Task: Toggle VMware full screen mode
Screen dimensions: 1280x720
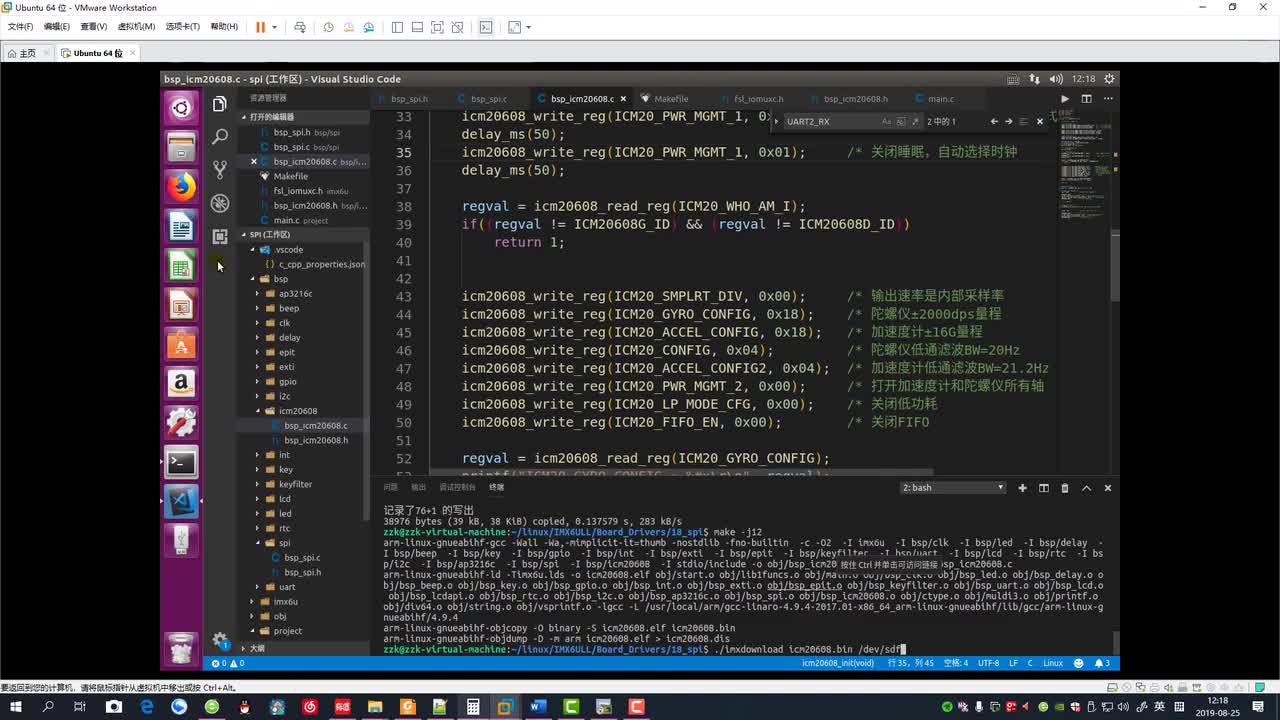Action: [437, 27]
